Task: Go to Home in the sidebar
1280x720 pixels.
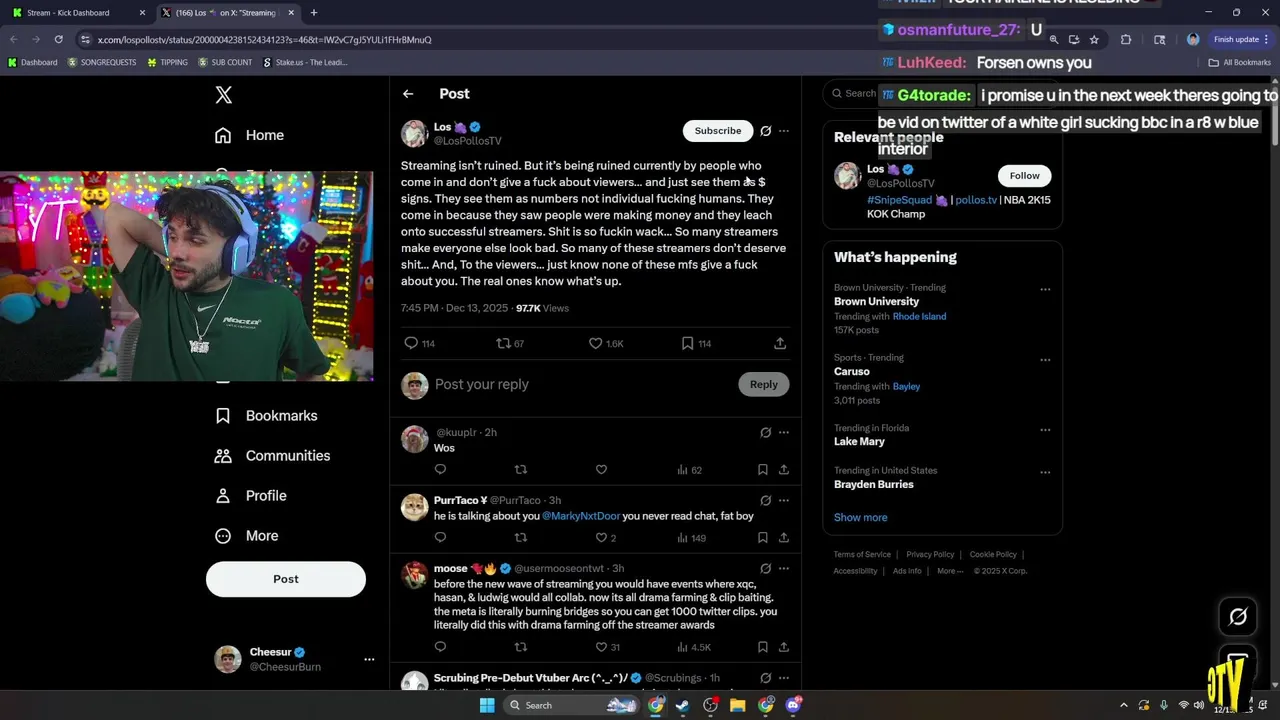Action: click(x=250, y=135)
